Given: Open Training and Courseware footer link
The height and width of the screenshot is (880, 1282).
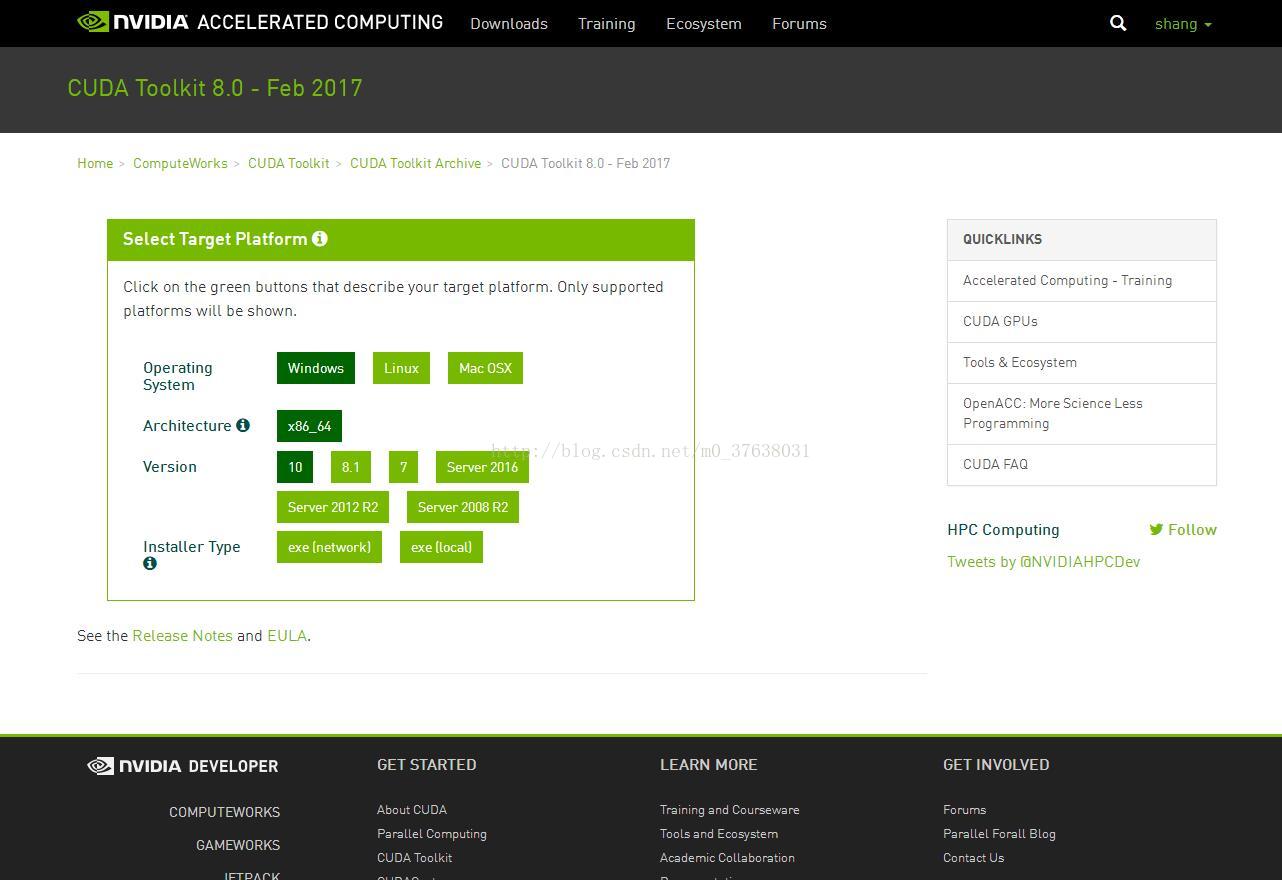Looking at the screenshot, I should click(729, 810).
